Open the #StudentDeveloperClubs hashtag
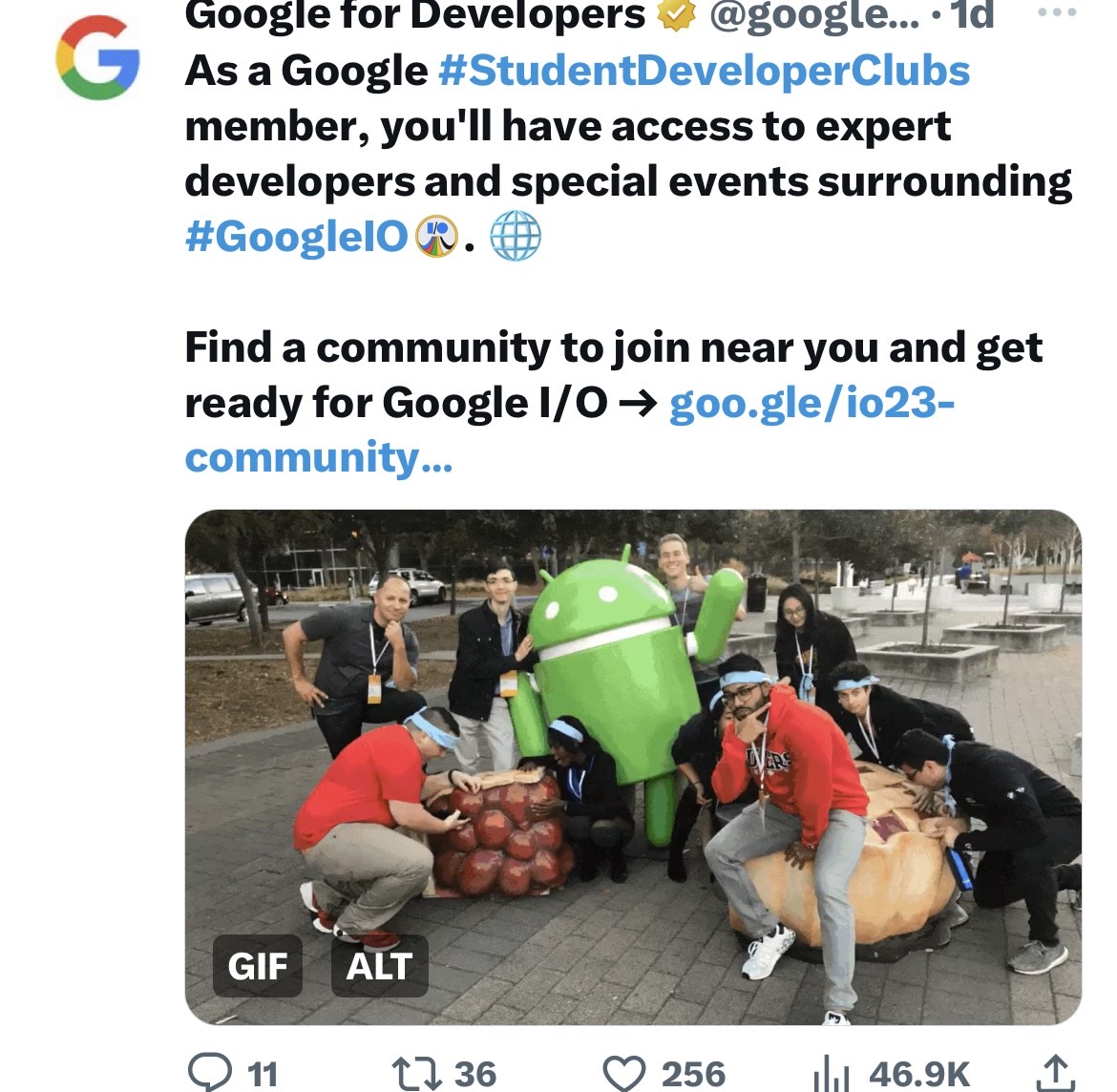The image size is (1117, 1092). (x=704, y=71)
